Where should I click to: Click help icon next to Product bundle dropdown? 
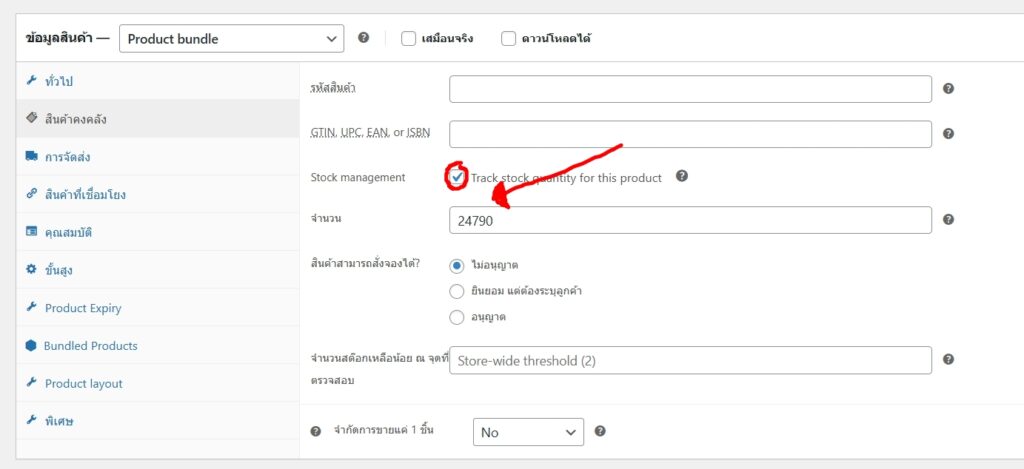click(x=363, y=38)
